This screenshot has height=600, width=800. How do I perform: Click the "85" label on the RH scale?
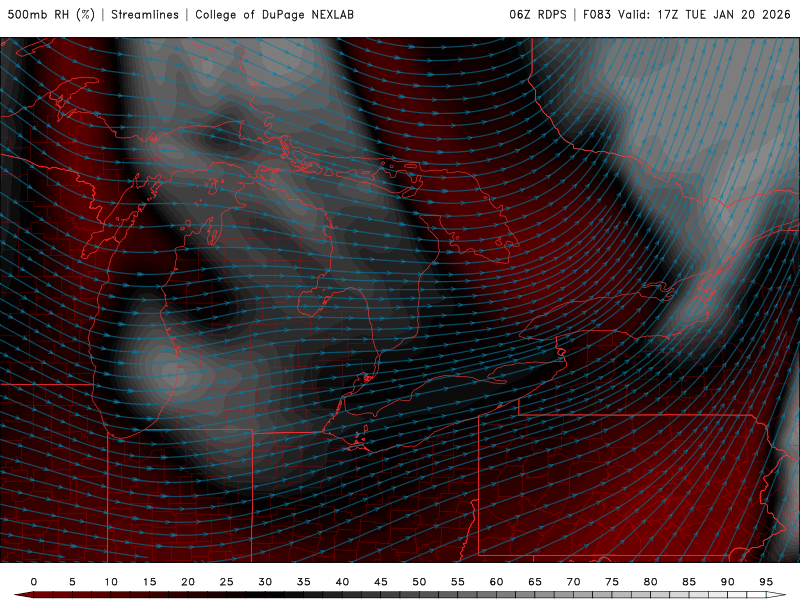pyautogui.click(x=689, y=582)
